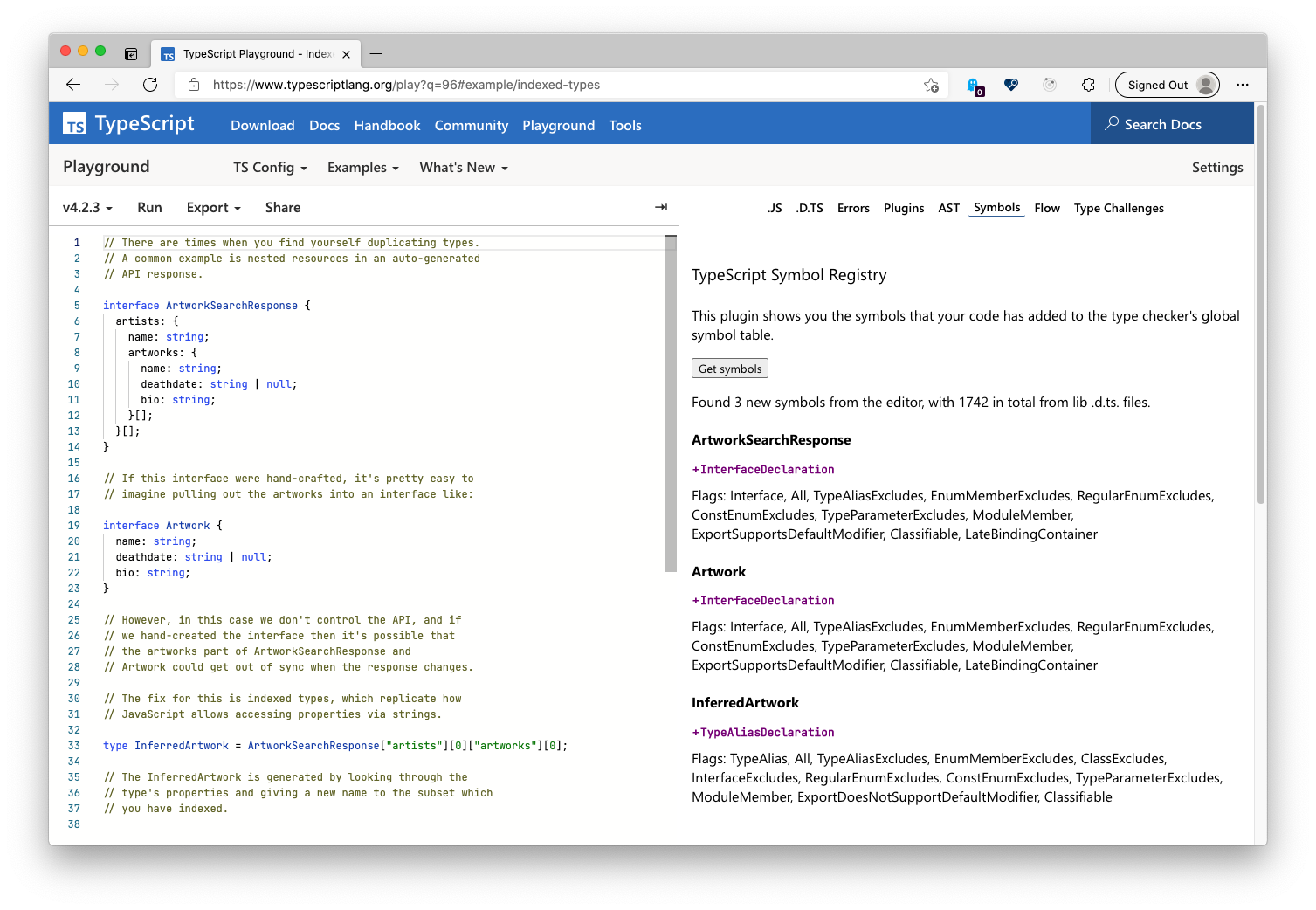Click the Signed Out profile button
Screen dimensions: 1316x910
(x=1168, y=85)
